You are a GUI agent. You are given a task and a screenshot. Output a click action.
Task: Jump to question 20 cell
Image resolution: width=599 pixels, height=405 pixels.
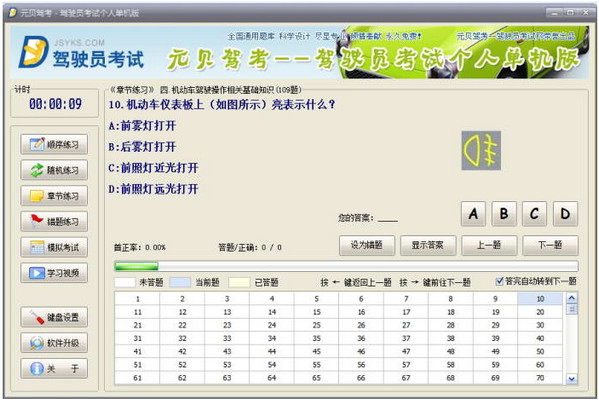[540, 312]
